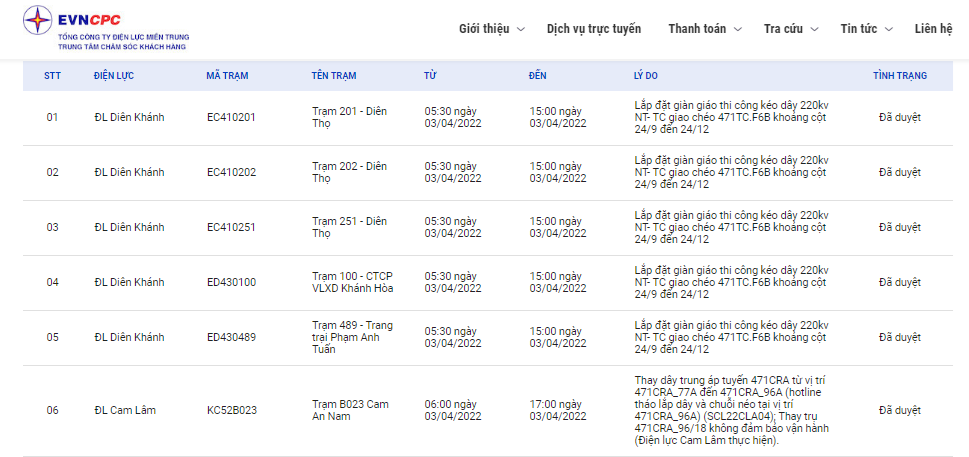The height and width of the screenshot is (457, 969).
Task: Expand the Giới thiệu dropdown chevron
Action: (520, 29)
